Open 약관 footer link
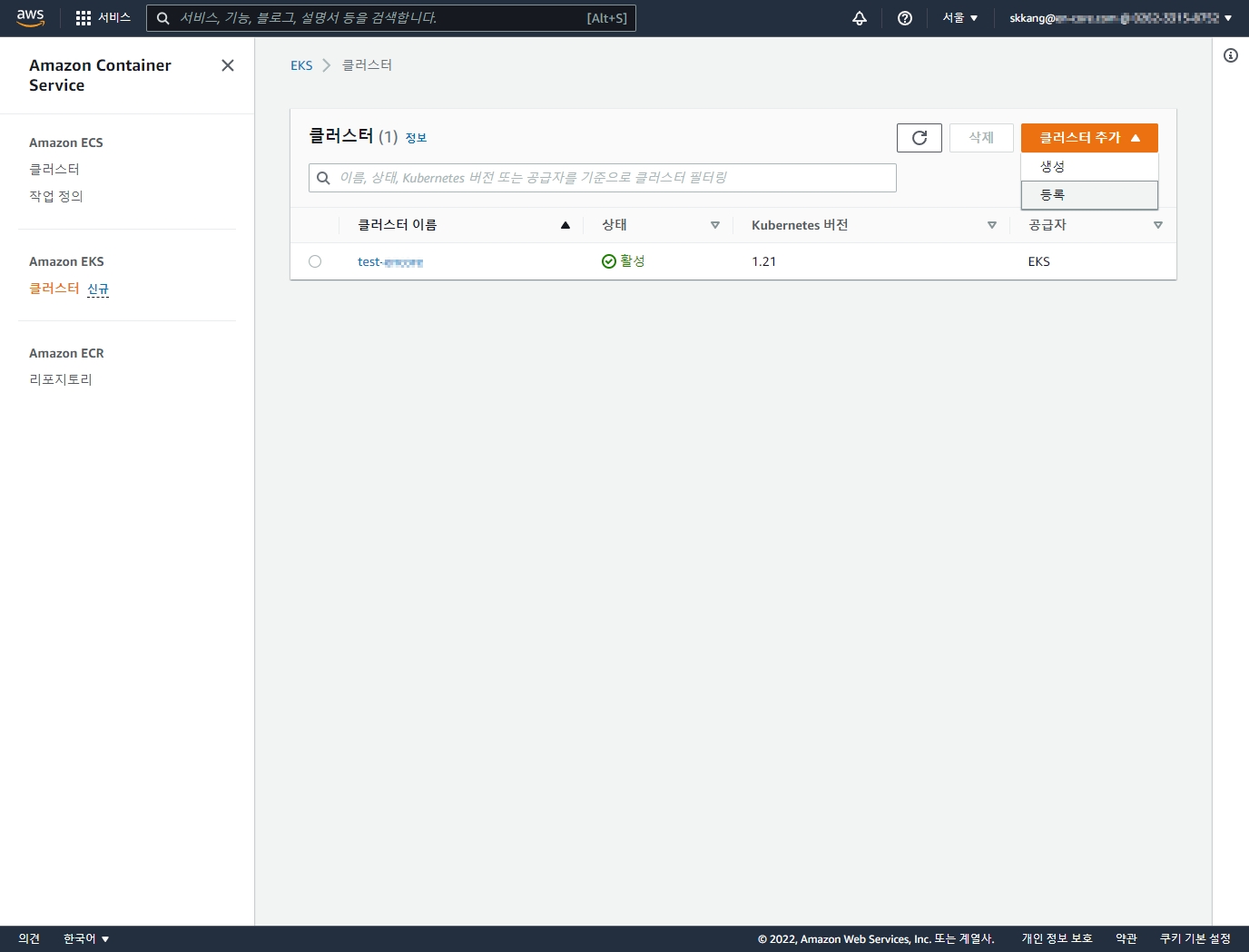The width and height of the screenshot is (1249, 952). click(1126, 938)
